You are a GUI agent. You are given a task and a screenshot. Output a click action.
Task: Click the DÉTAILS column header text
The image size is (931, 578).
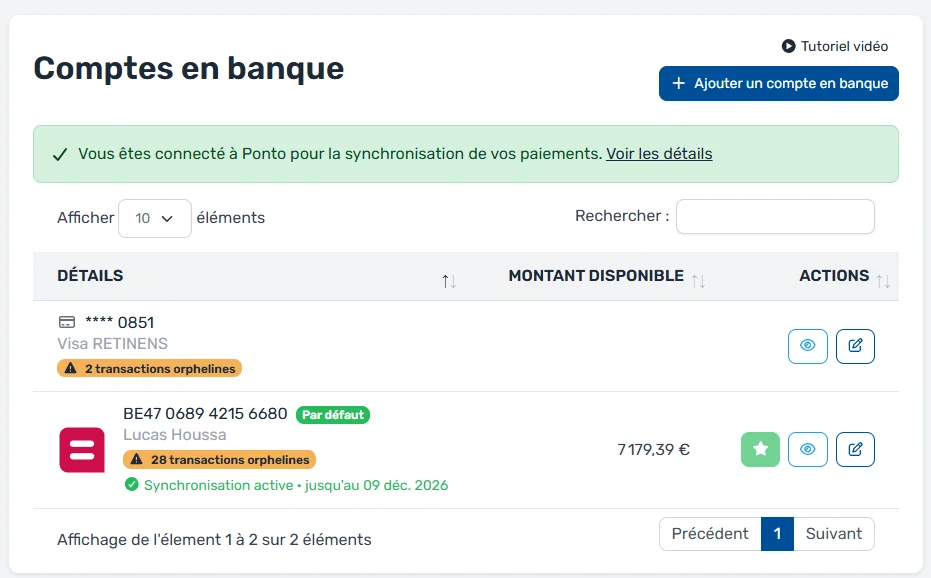[x=90, y=276]
